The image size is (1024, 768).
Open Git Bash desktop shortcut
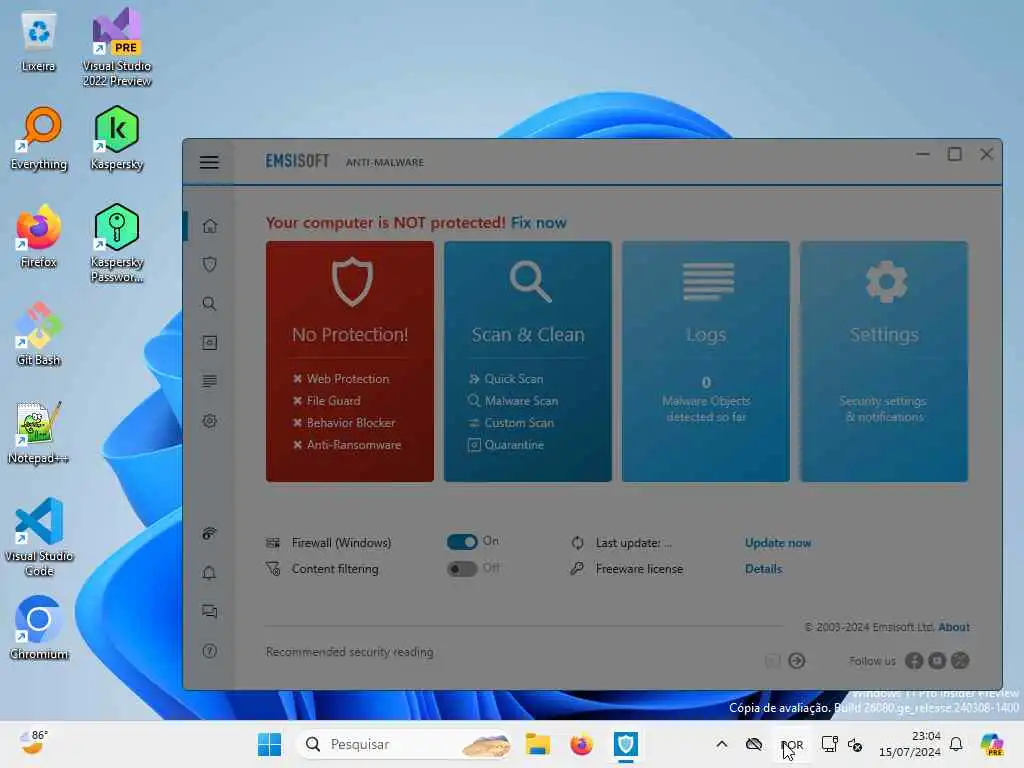pos(39,334)
